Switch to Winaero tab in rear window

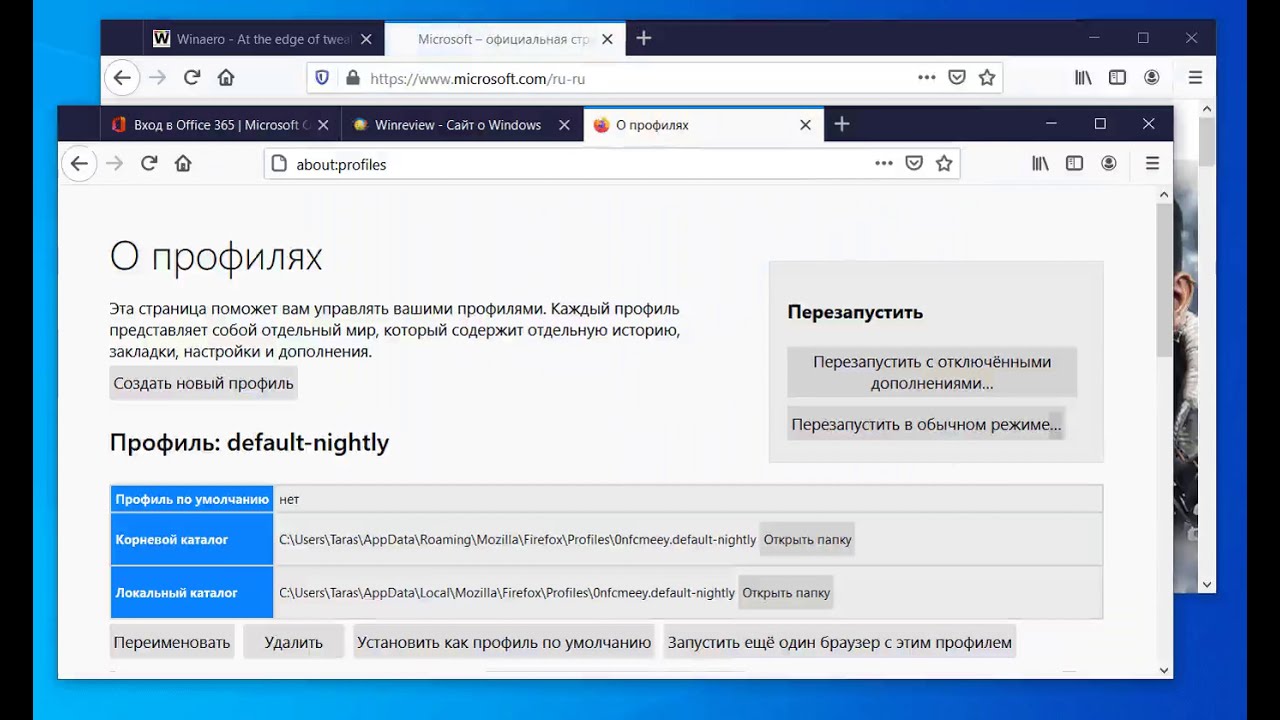click(264, 39)
